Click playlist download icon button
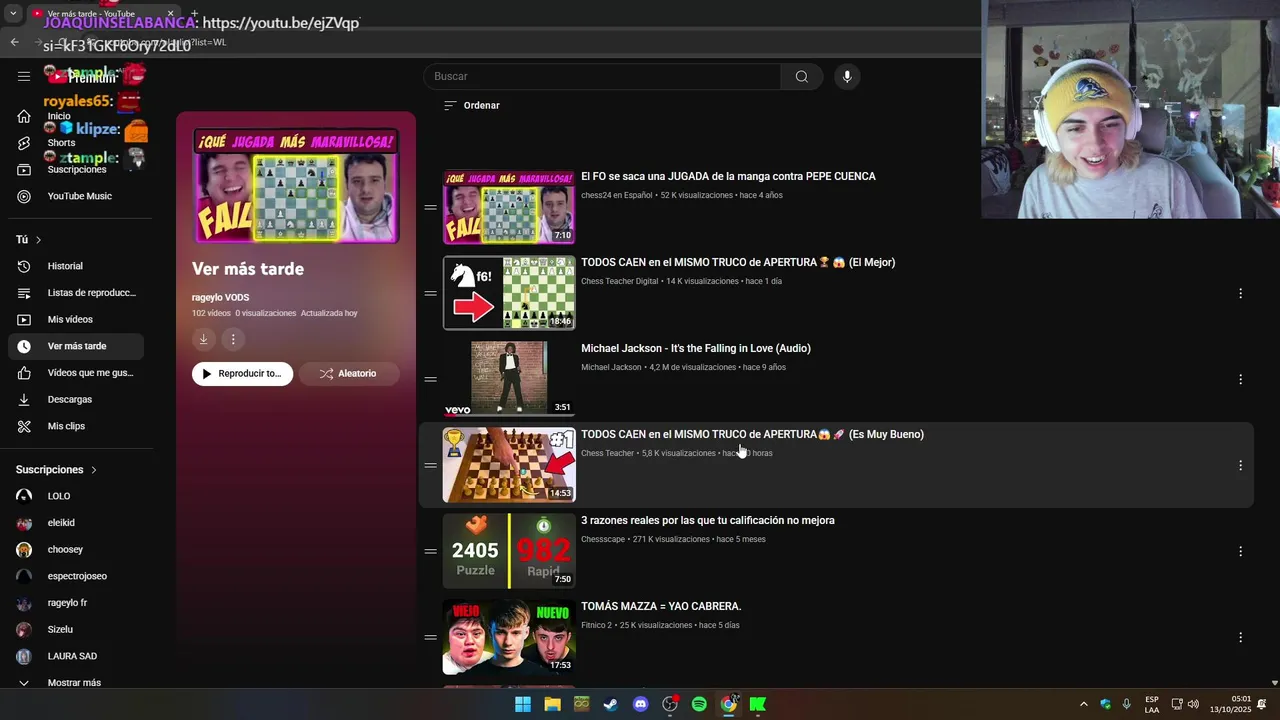Viewport: 1280px width, 720px height. pyautogui.click(x=203, y=340)
